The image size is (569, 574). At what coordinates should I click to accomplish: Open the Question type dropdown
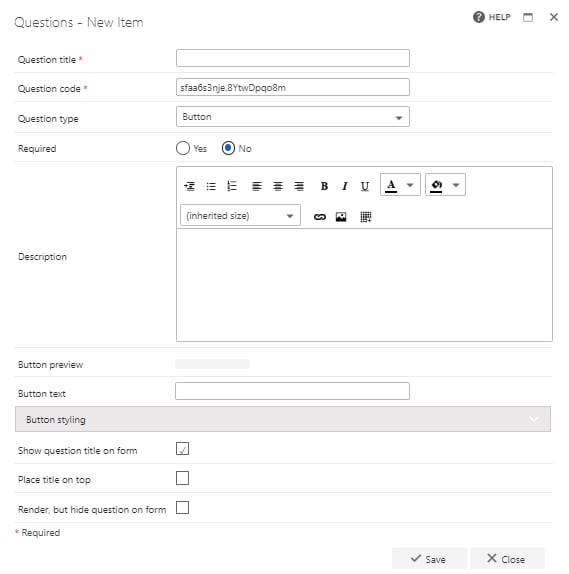(x=293, y=117)
